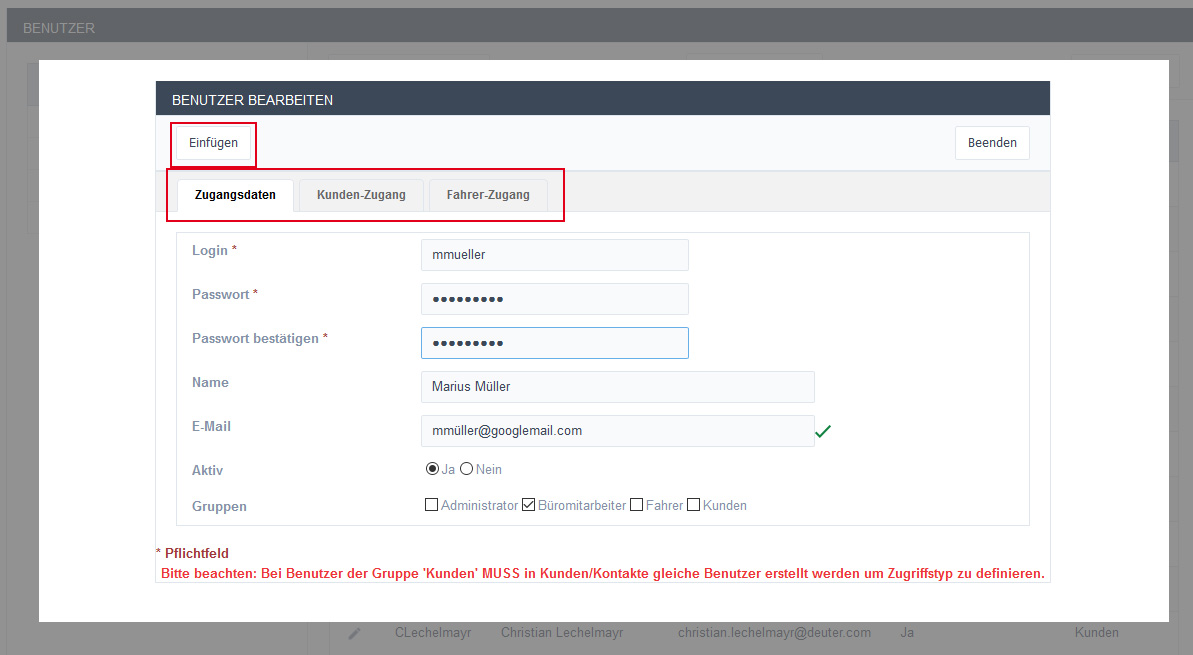Focus the E-Mail input field

(x=617, y=431)
